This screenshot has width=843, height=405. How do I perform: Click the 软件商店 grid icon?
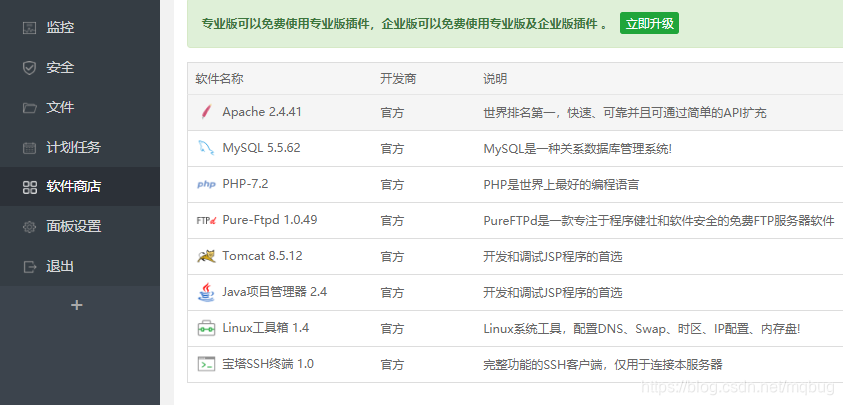29,187
